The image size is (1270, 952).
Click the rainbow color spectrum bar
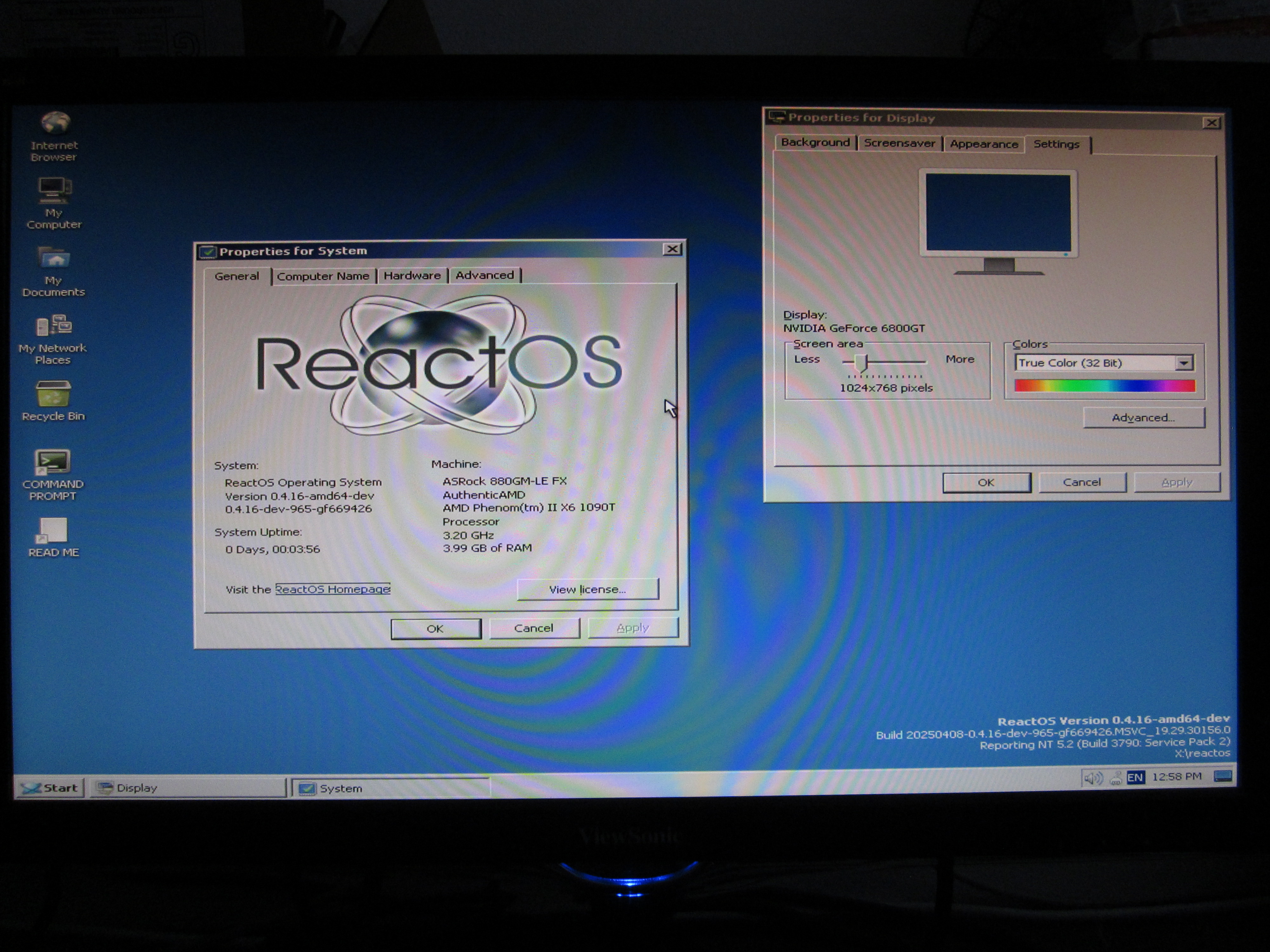coord(1105,386)
